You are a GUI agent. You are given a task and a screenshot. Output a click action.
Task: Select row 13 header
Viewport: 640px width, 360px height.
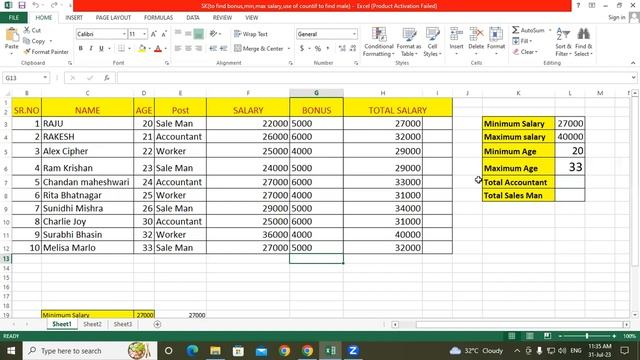tap(6, 259)
